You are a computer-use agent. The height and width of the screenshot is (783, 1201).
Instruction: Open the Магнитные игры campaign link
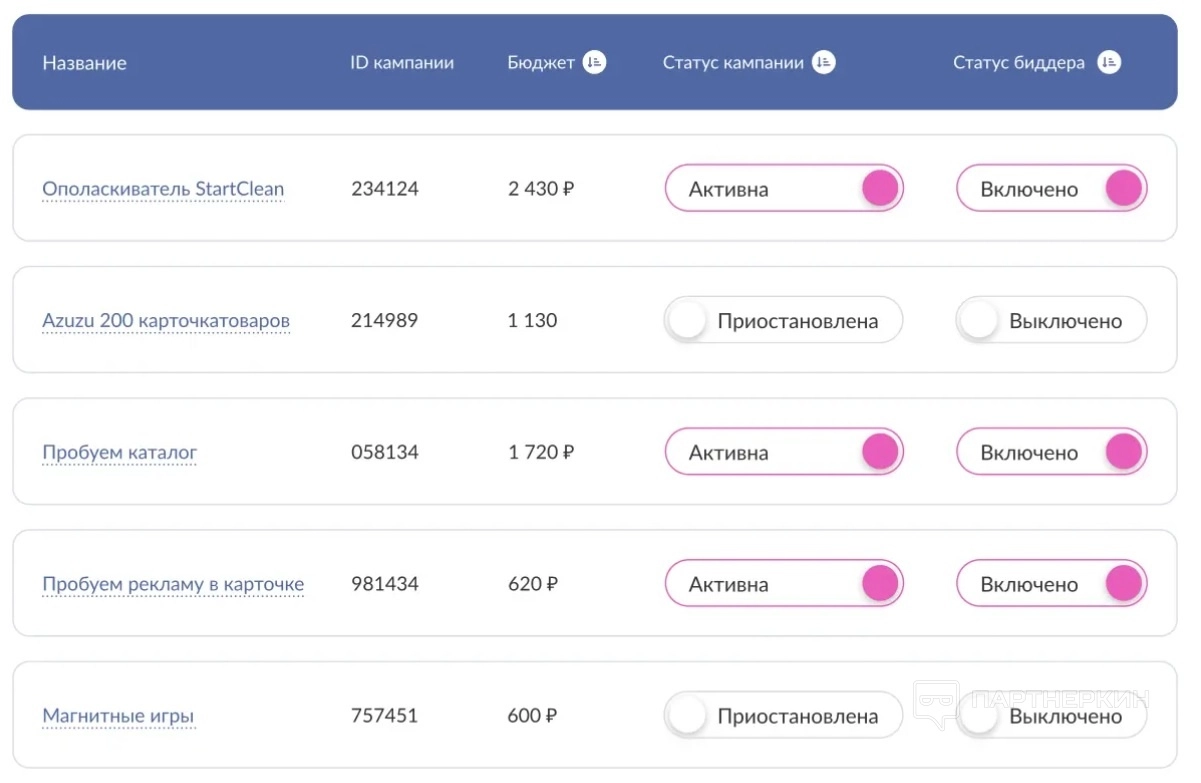coord(118,716)
